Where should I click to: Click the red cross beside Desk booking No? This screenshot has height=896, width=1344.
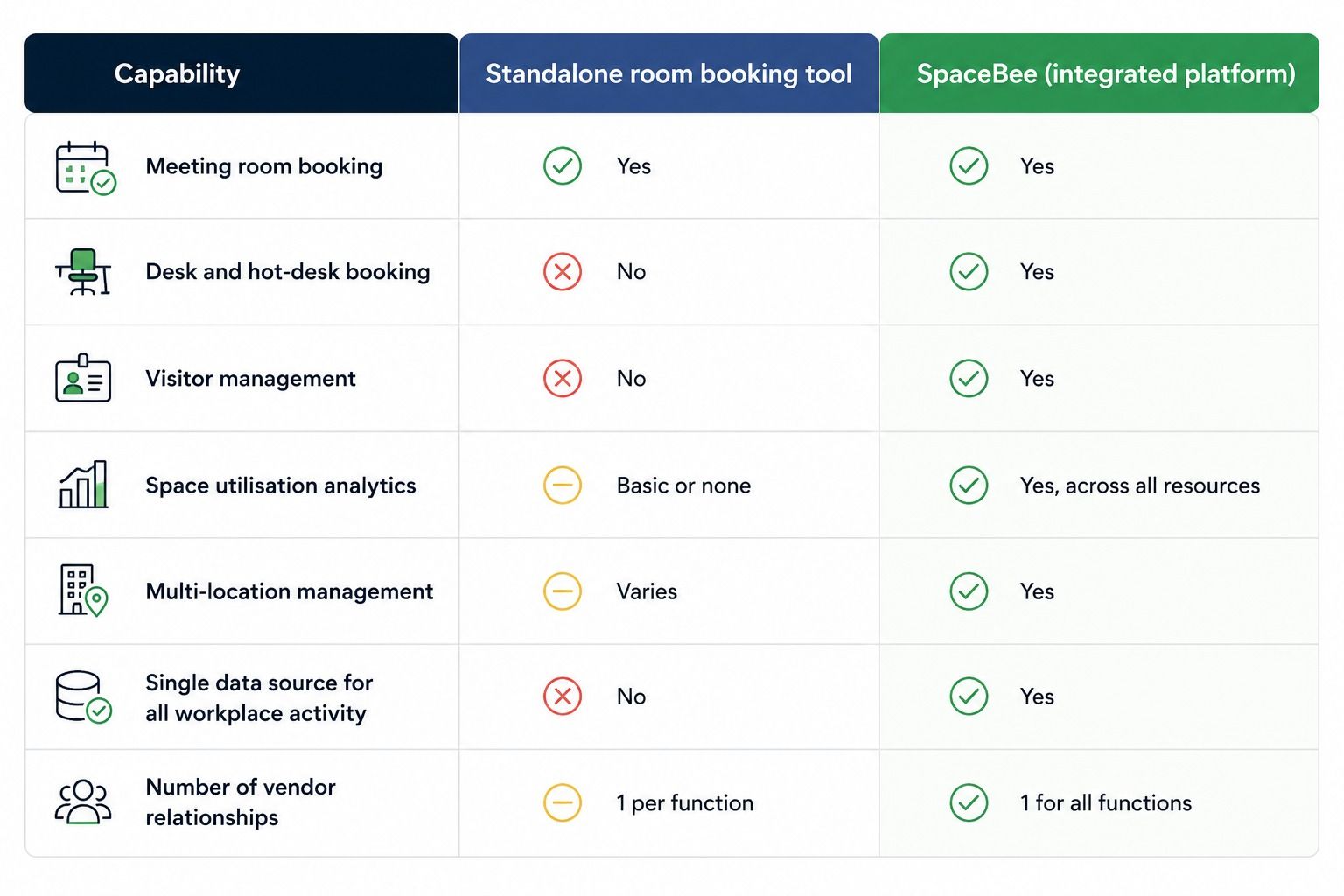tap(563, 271)
